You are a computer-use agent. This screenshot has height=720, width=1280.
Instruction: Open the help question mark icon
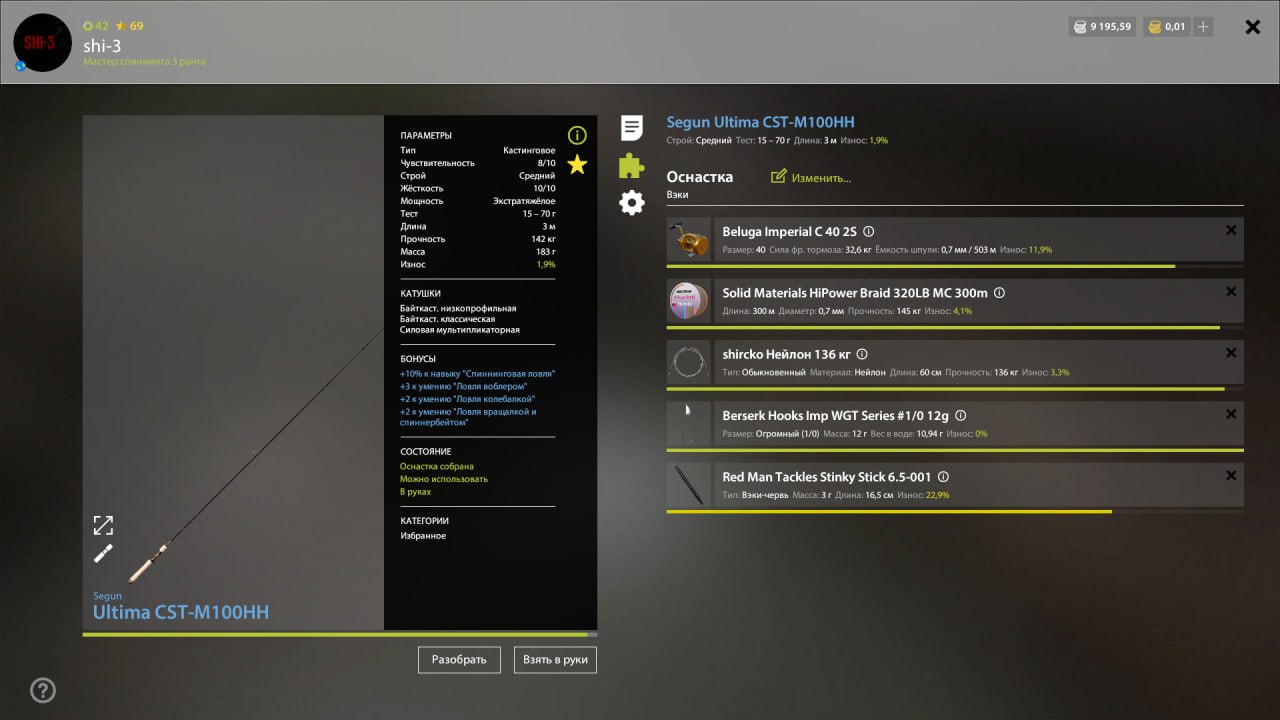point(43,690)
